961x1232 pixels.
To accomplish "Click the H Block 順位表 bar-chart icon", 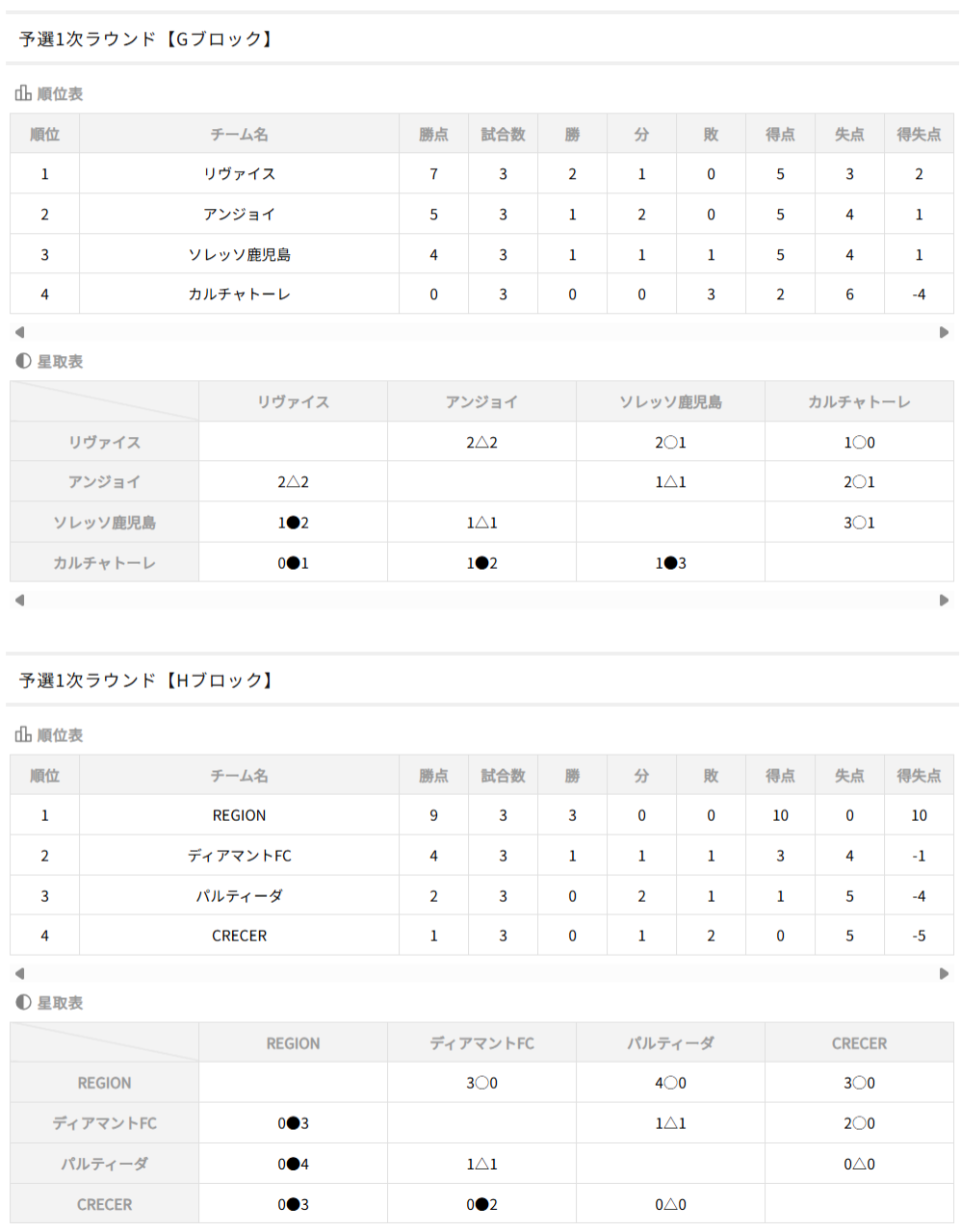I will [x=23, y=734].
